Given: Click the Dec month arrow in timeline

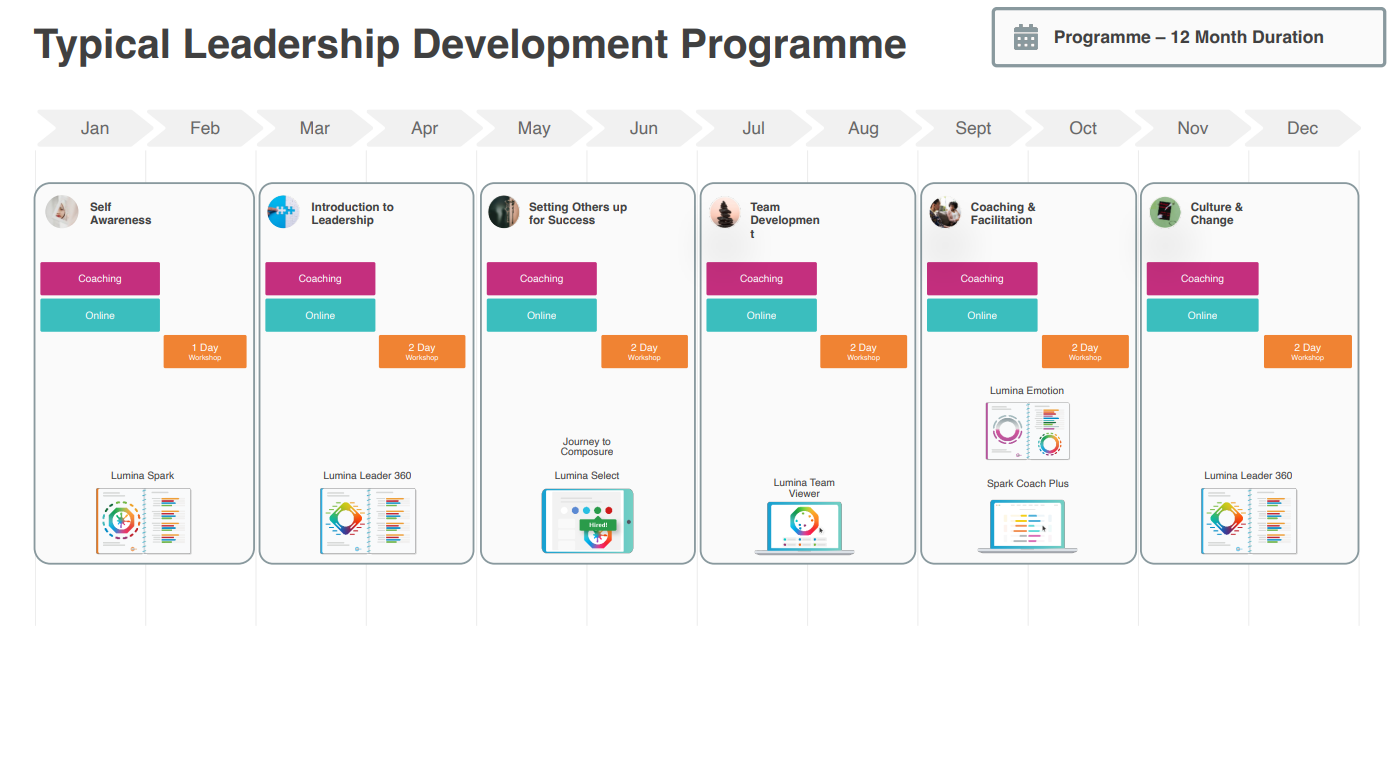Looking at the screenshot, I should click(1302, 128).
